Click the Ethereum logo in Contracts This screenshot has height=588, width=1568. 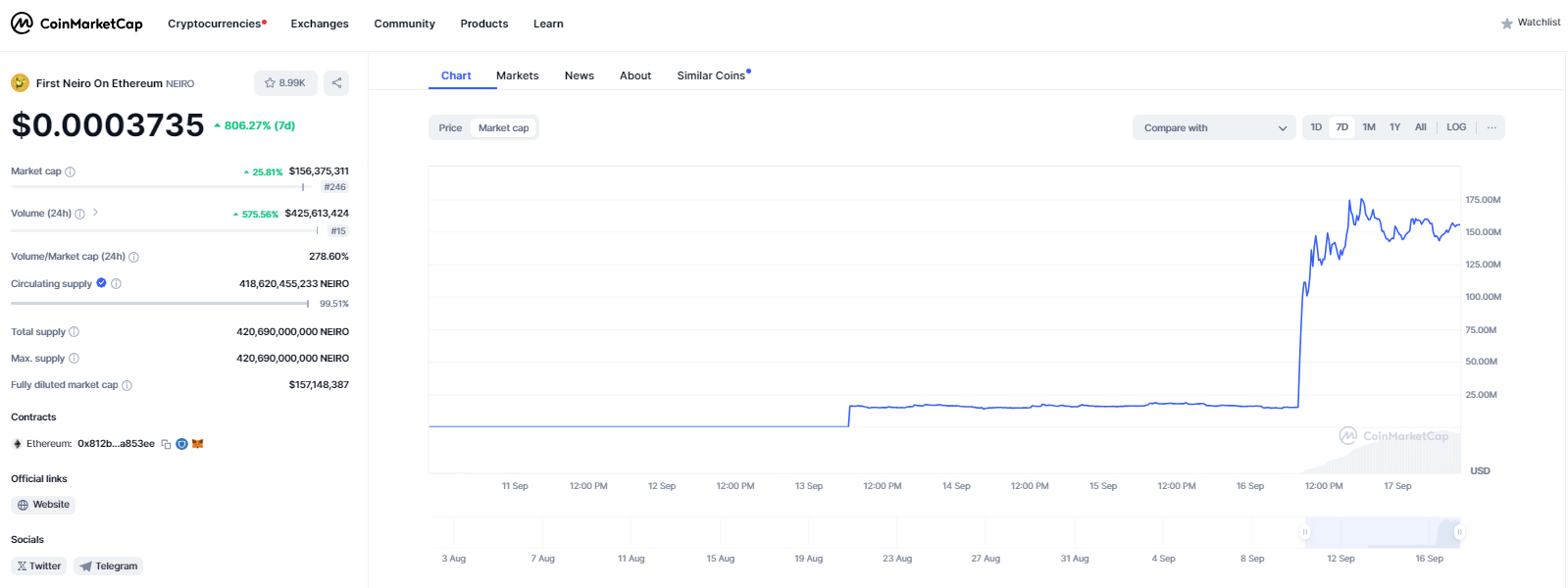click(x=17, y=444)
